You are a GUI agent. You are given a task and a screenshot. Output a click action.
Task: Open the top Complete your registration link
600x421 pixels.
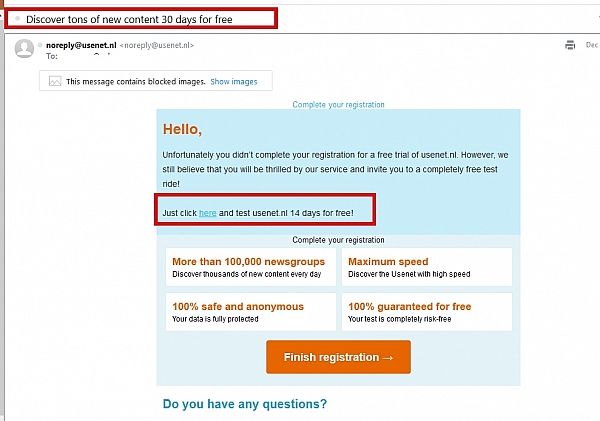[338, 104]
